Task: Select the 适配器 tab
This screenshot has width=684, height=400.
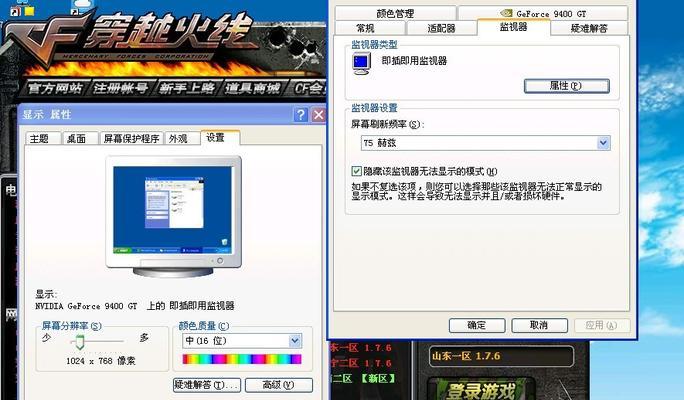Action: coord(441,28)
